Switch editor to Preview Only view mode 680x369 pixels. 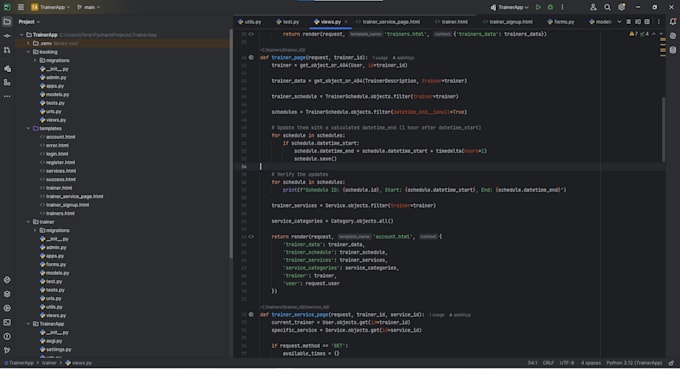[x=647, y=22]
